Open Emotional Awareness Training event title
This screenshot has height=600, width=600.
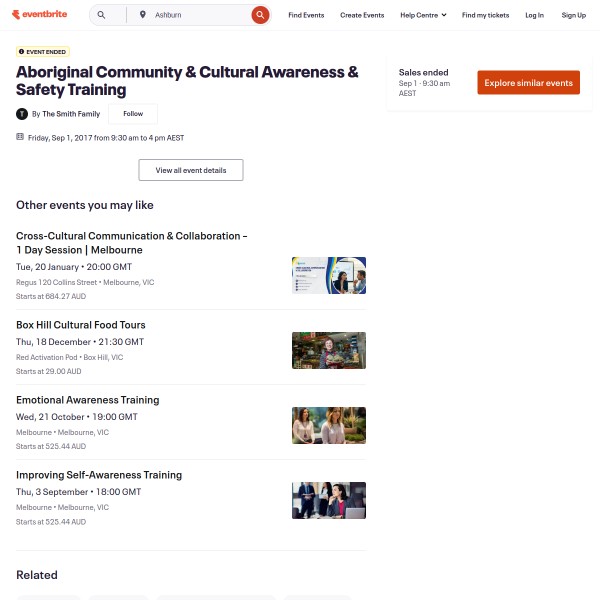[x=88, y=400]
